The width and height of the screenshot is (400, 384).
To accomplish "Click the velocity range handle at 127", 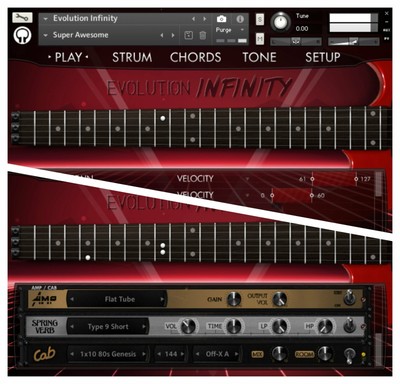I will 356,179.
